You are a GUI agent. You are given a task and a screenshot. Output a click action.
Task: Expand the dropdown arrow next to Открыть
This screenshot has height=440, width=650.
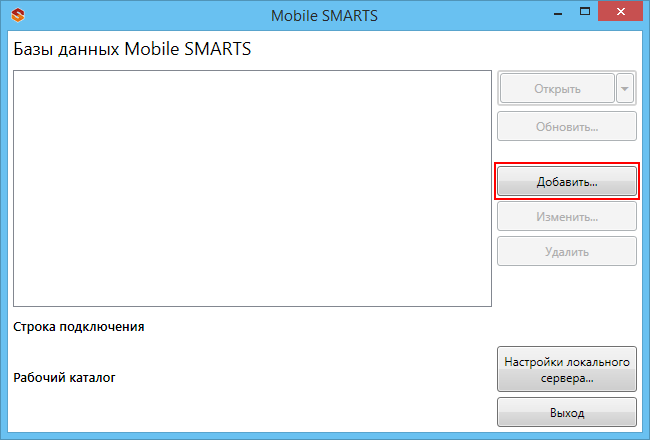[625, 88]
